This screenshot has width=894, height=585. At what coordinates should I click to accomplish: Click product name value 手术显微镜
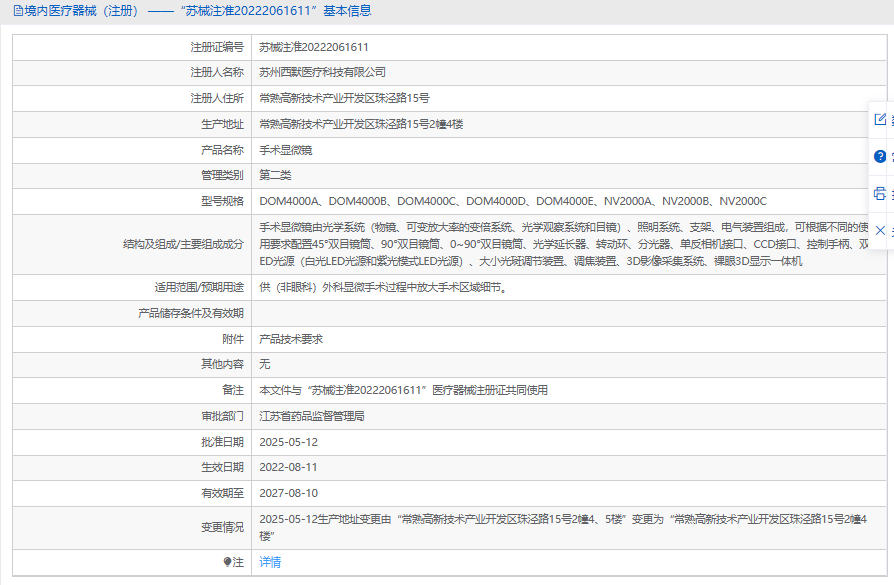click(x=286, y=150)
